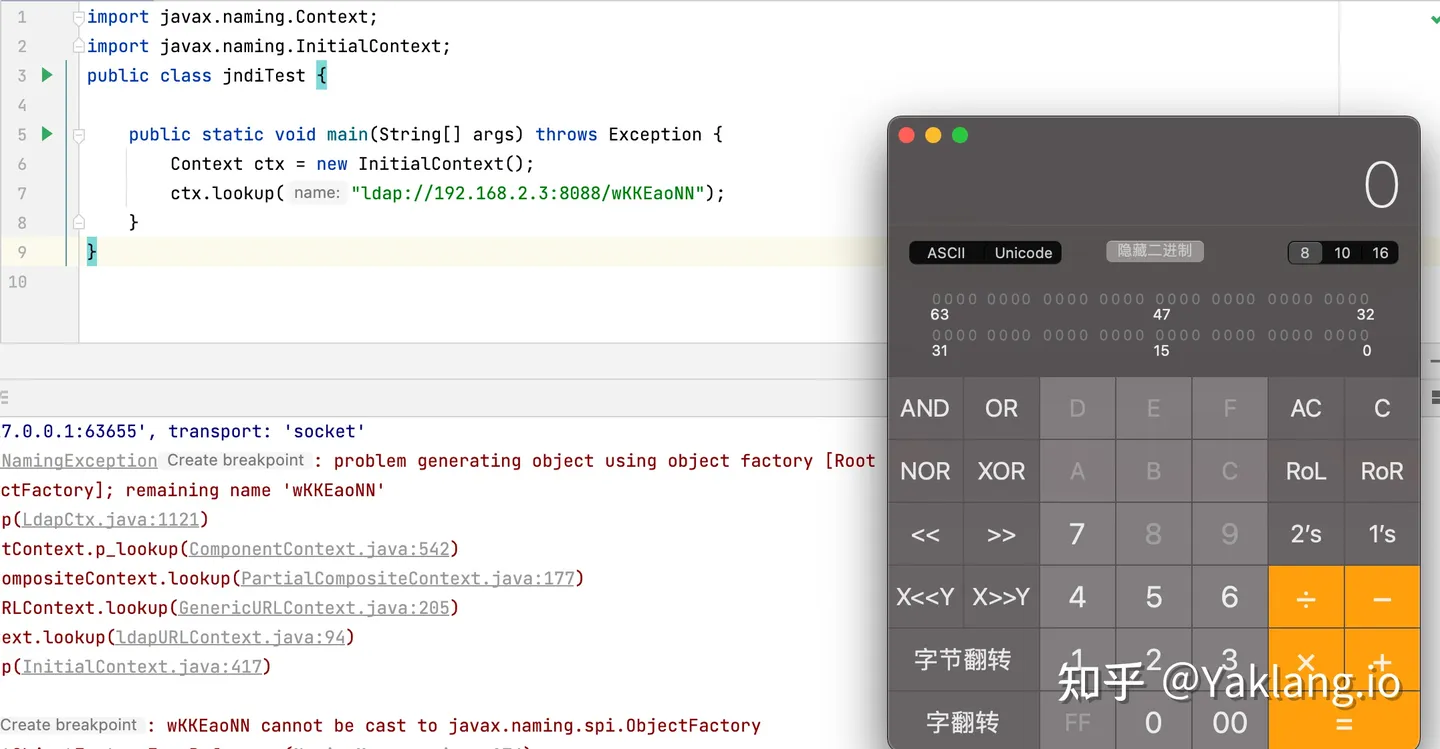Click the AND calculator key

(925, 408)
